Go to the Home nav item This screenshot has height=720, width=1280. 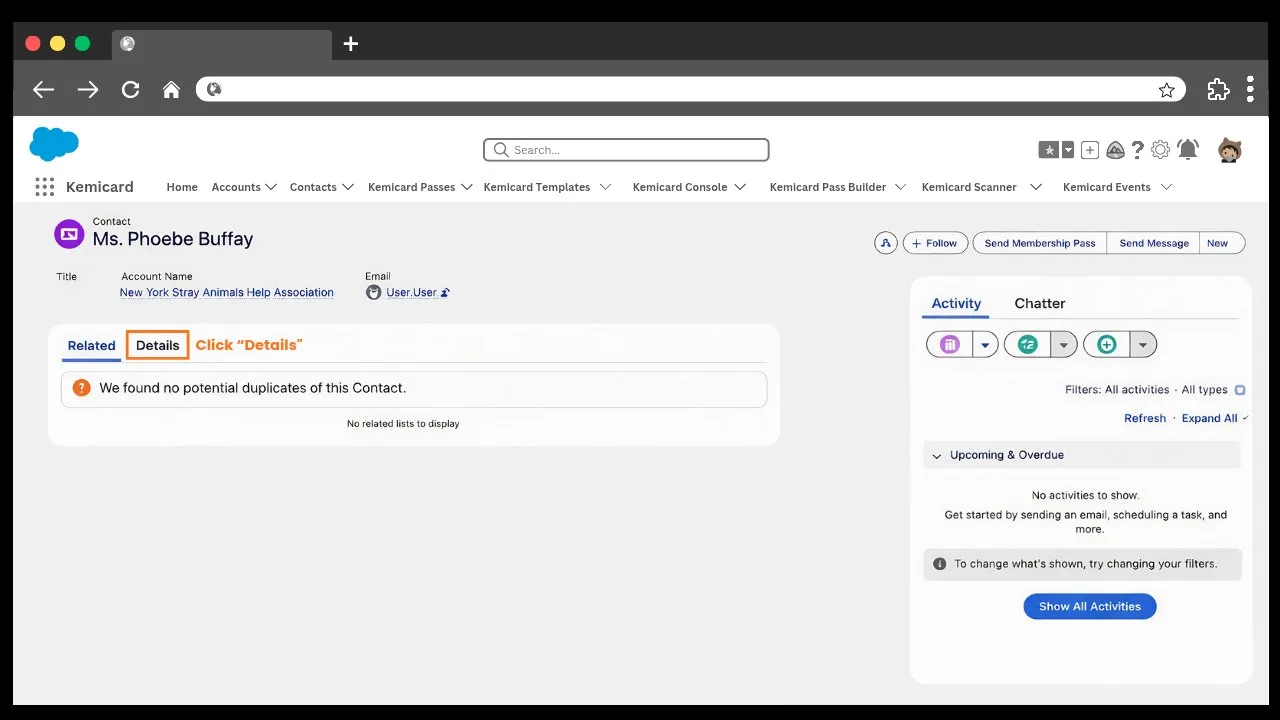click(x=182, y=187)
